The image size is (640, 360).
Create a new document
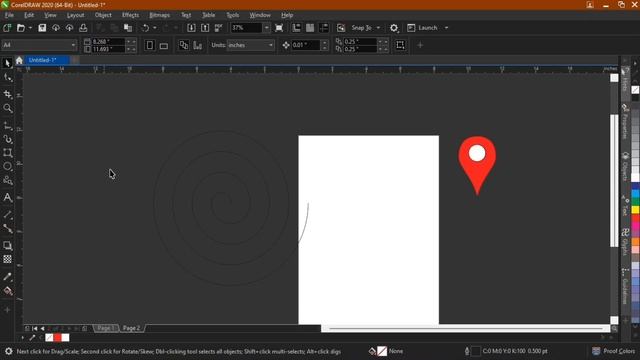7,28
